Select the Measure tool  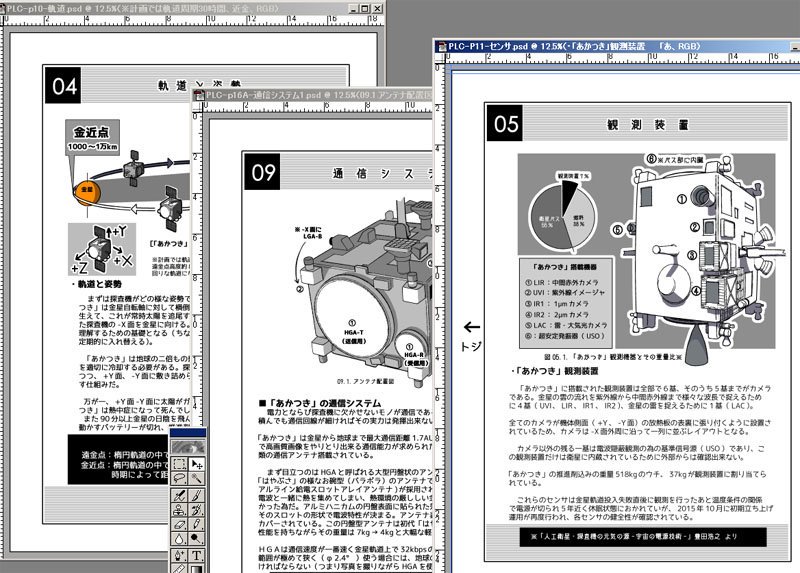click(180, 568)
